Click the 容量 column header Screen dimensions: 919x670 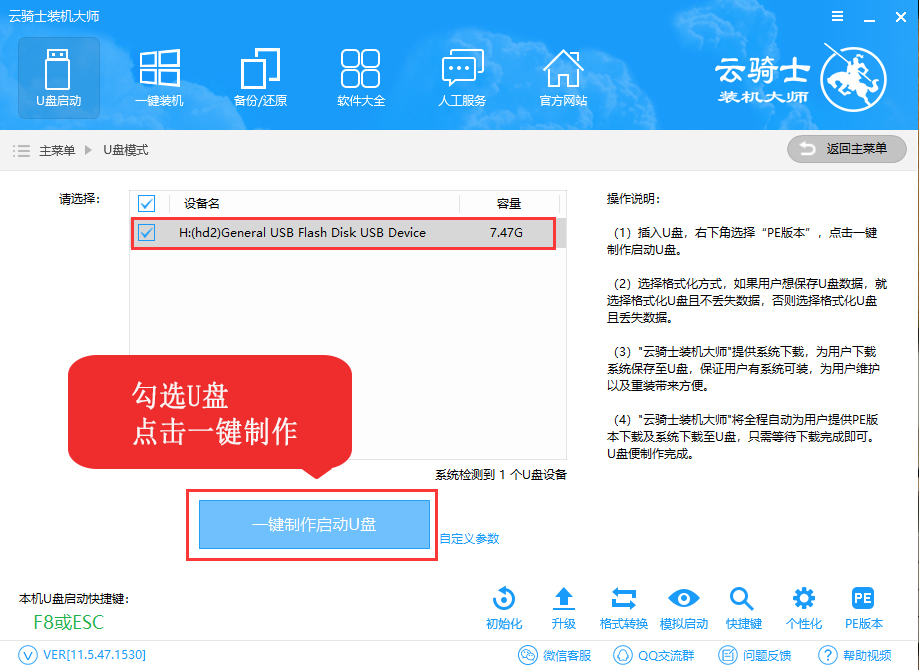(x=508, y=203)
